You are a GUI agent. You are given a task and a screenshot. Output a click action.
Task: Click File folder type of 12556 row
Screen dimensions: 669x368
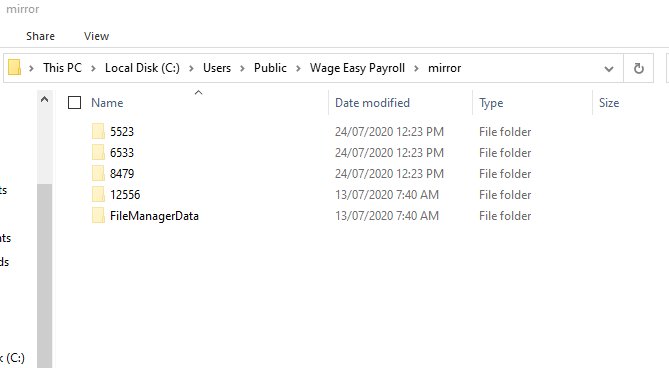[505, 194]
